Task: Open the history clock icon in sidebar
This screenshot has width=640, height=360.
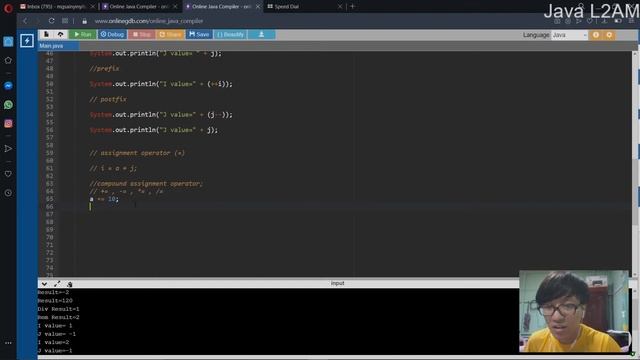Action: pos(8,193)
